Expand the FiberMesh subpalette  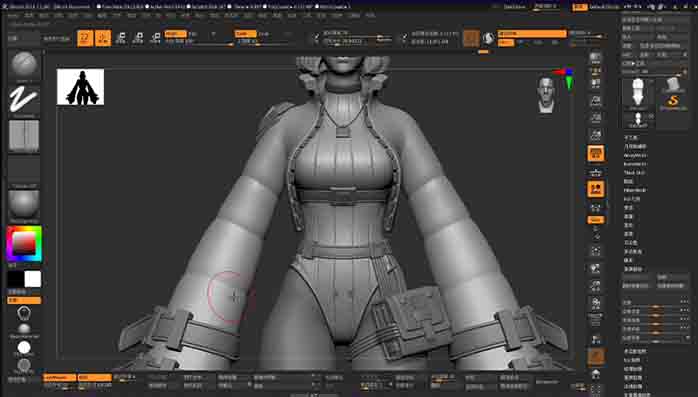tap(635, 190)
